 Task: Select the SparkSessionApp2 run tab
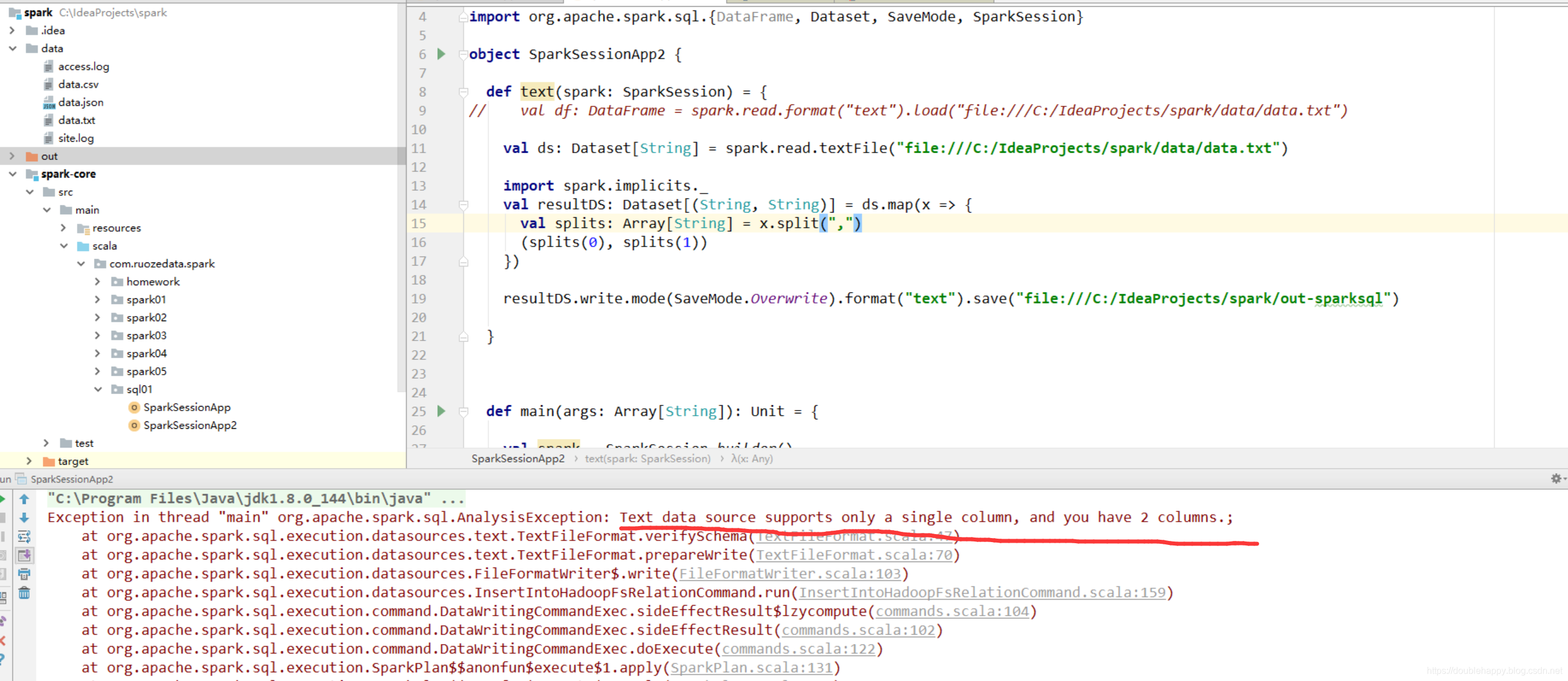(71, 479)
